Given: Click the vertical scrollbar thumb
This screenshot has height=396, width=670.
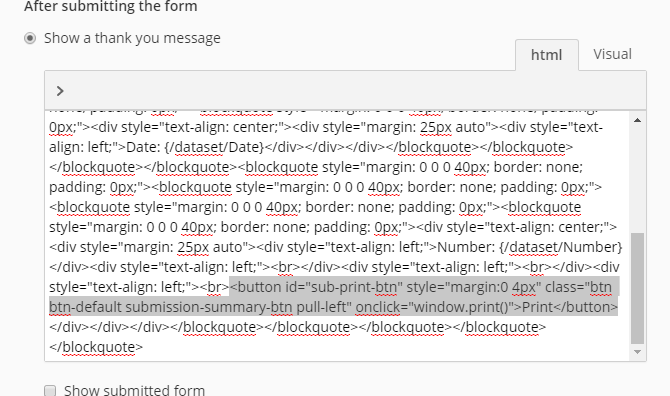Looking at the screenshot, I should (637, 288).
